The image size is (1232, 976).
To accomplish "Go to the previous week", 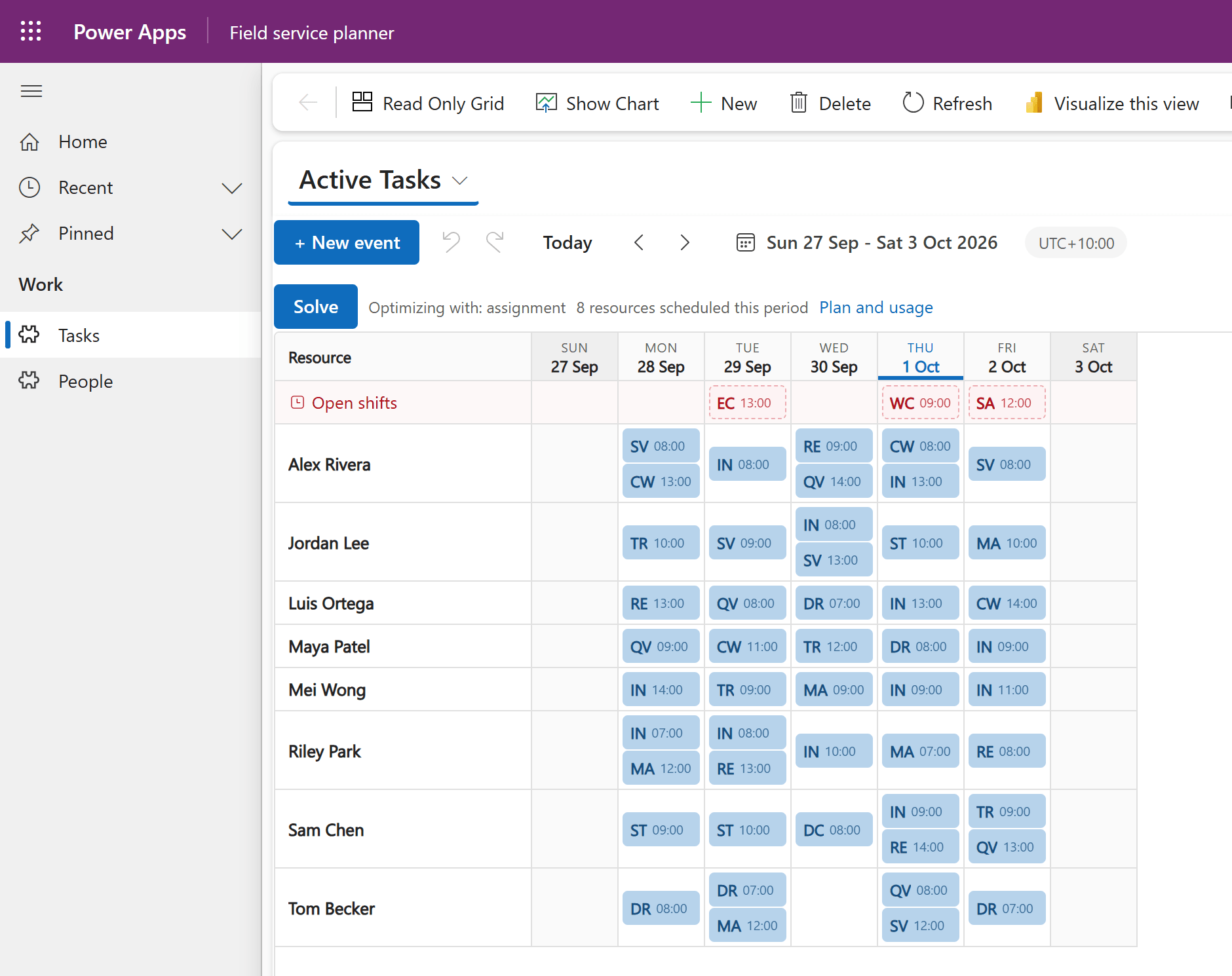I will 640,242.
